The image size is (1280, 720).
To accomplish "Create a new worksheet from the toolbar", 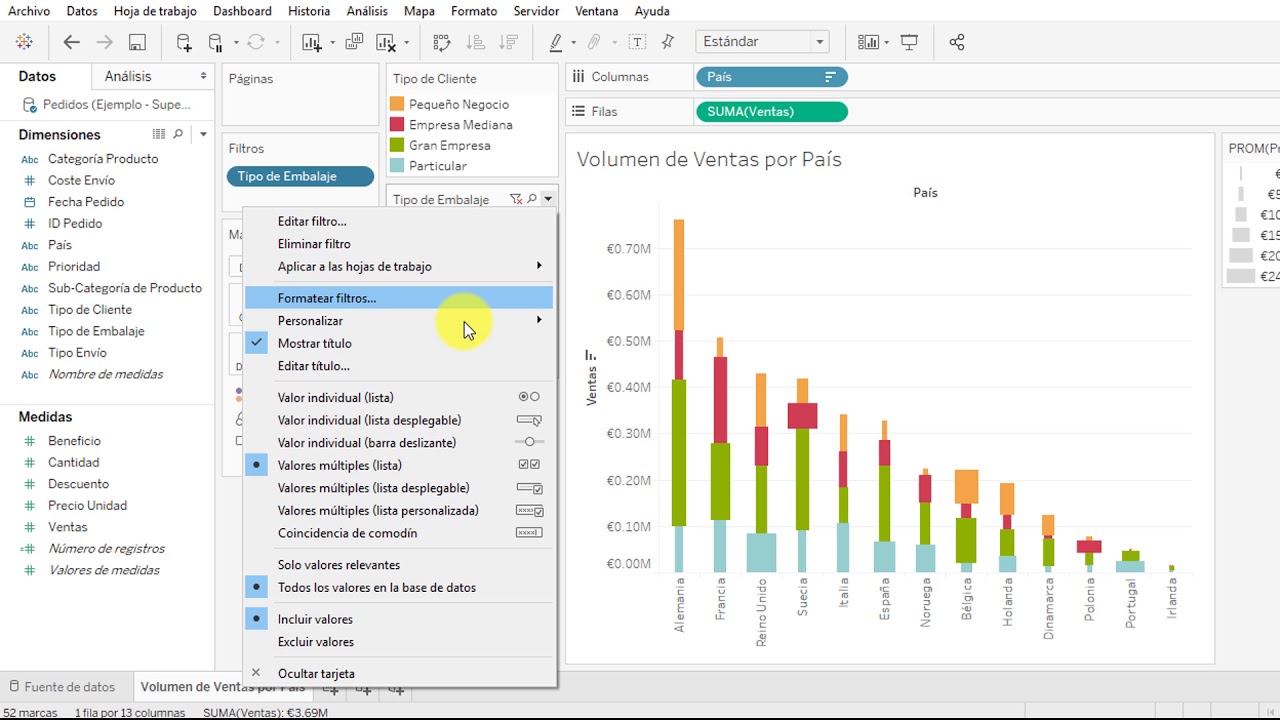I will point(312,42).
